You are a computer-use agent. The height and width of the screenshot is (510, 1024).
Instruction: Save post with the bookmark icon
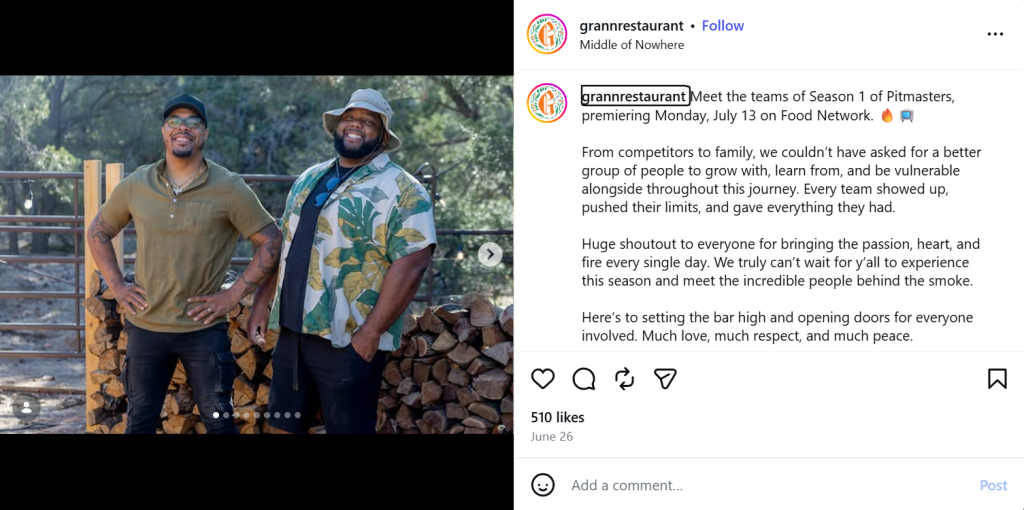(997, 379)
